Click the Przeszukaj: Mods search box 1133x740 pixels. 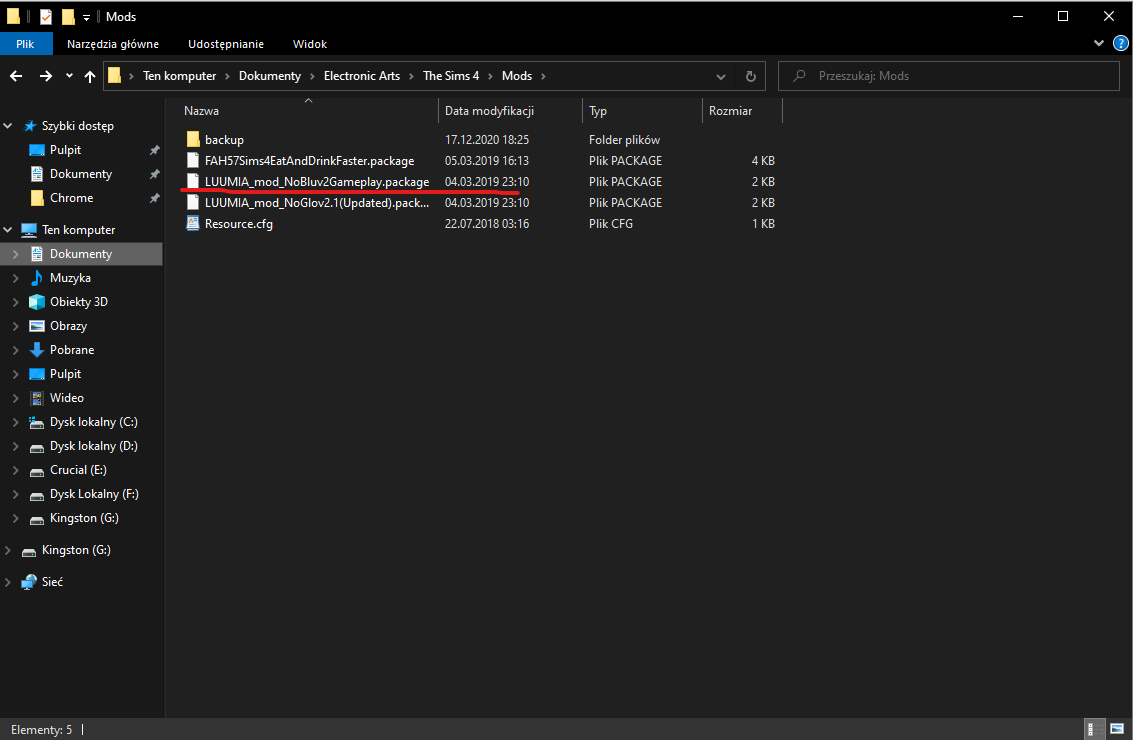click(949, 76)
